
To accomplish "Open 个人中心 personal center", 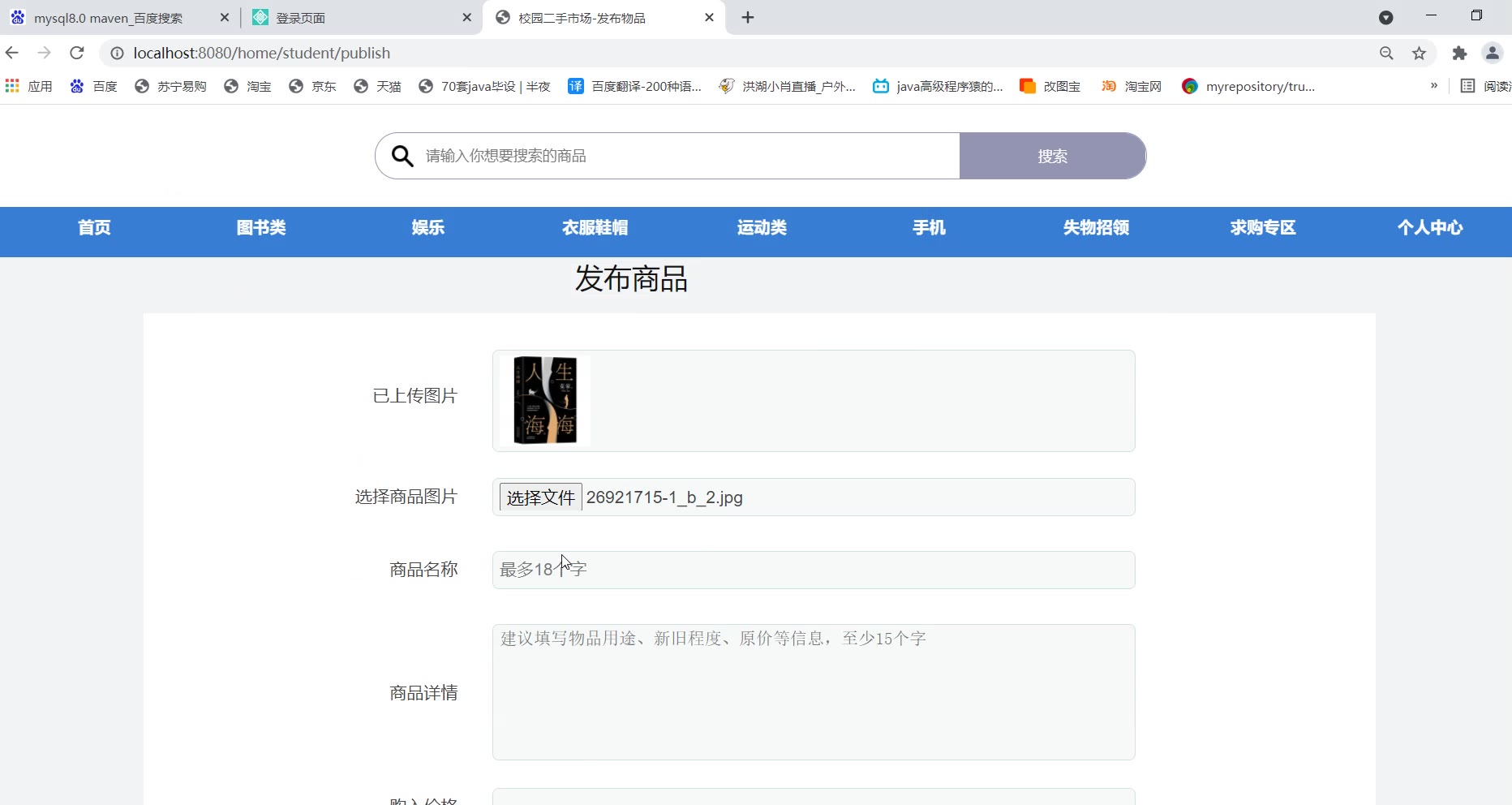I will (1430, 228).
